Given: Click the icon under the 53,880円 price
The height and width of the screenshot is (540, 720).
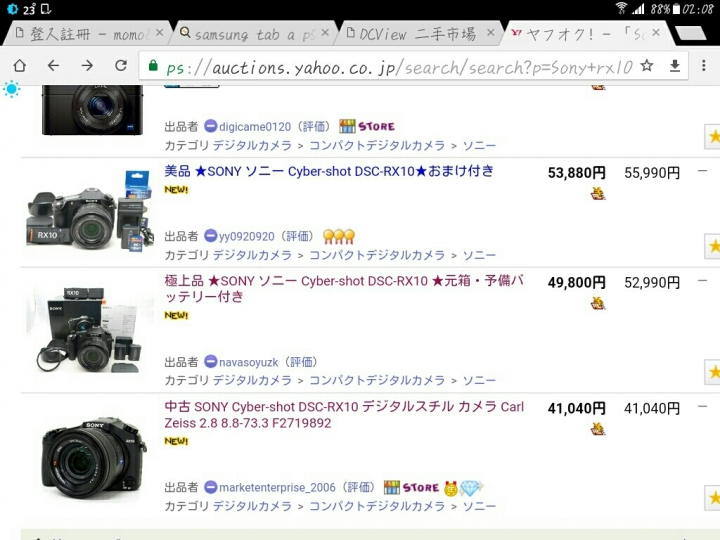Looking at the screenshot, I should (x=598, y=194).
